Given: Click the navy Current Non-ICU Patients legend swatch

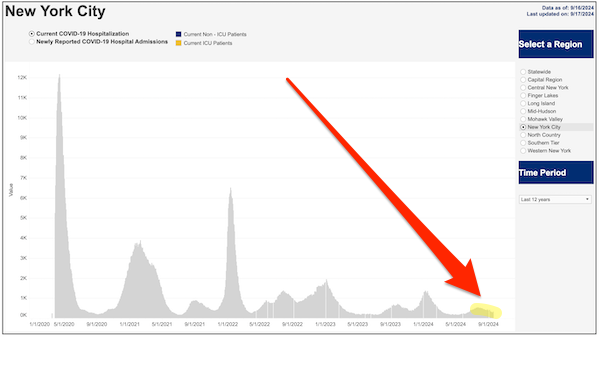Looking at the screenshot, I should pyautogui.click(x=178, y=34).
